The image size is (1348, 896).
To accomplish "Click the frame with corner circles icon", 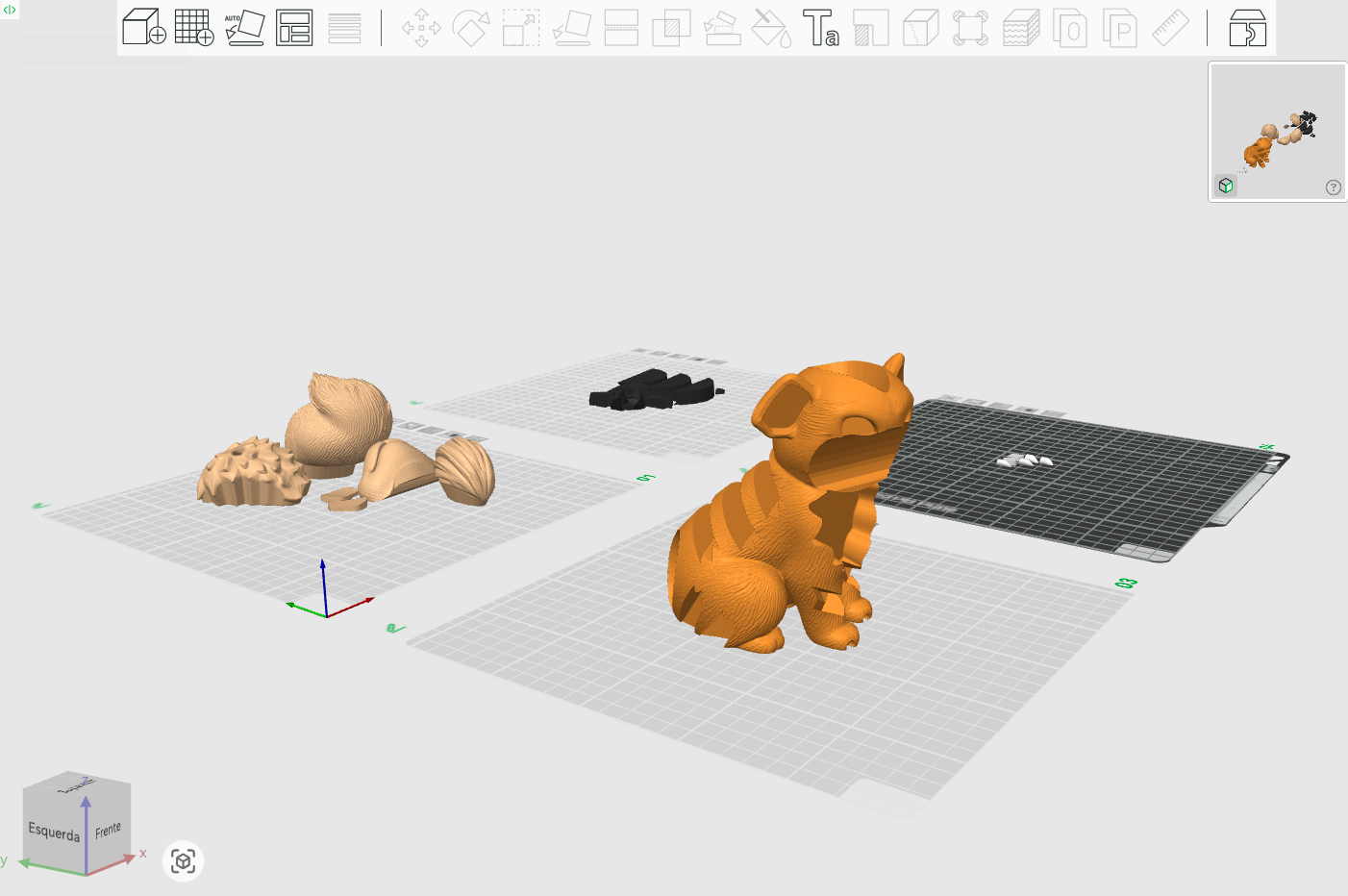I will click(x=970, y=28).
